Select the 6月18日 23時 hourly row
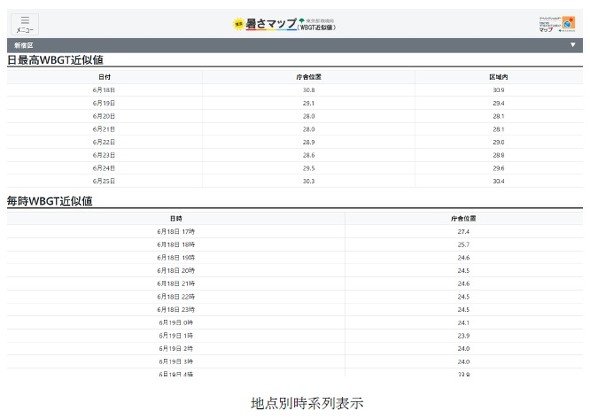Screen dimensions: 590x419 coord(295,310)
